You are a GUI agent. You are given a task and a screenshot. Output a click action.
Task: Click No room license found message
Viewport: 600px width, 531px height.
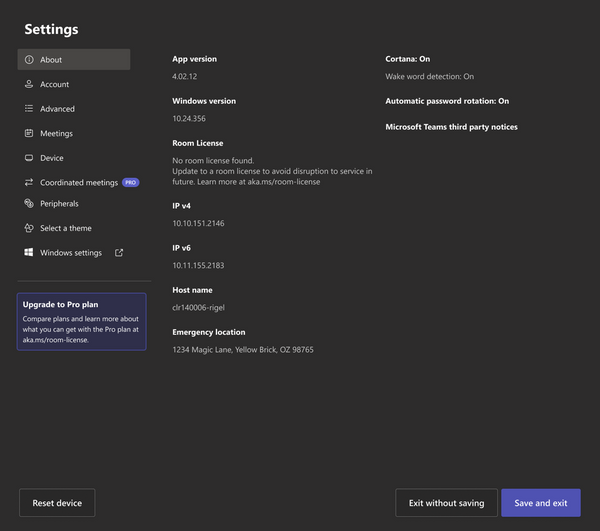[x=213, y=161]
